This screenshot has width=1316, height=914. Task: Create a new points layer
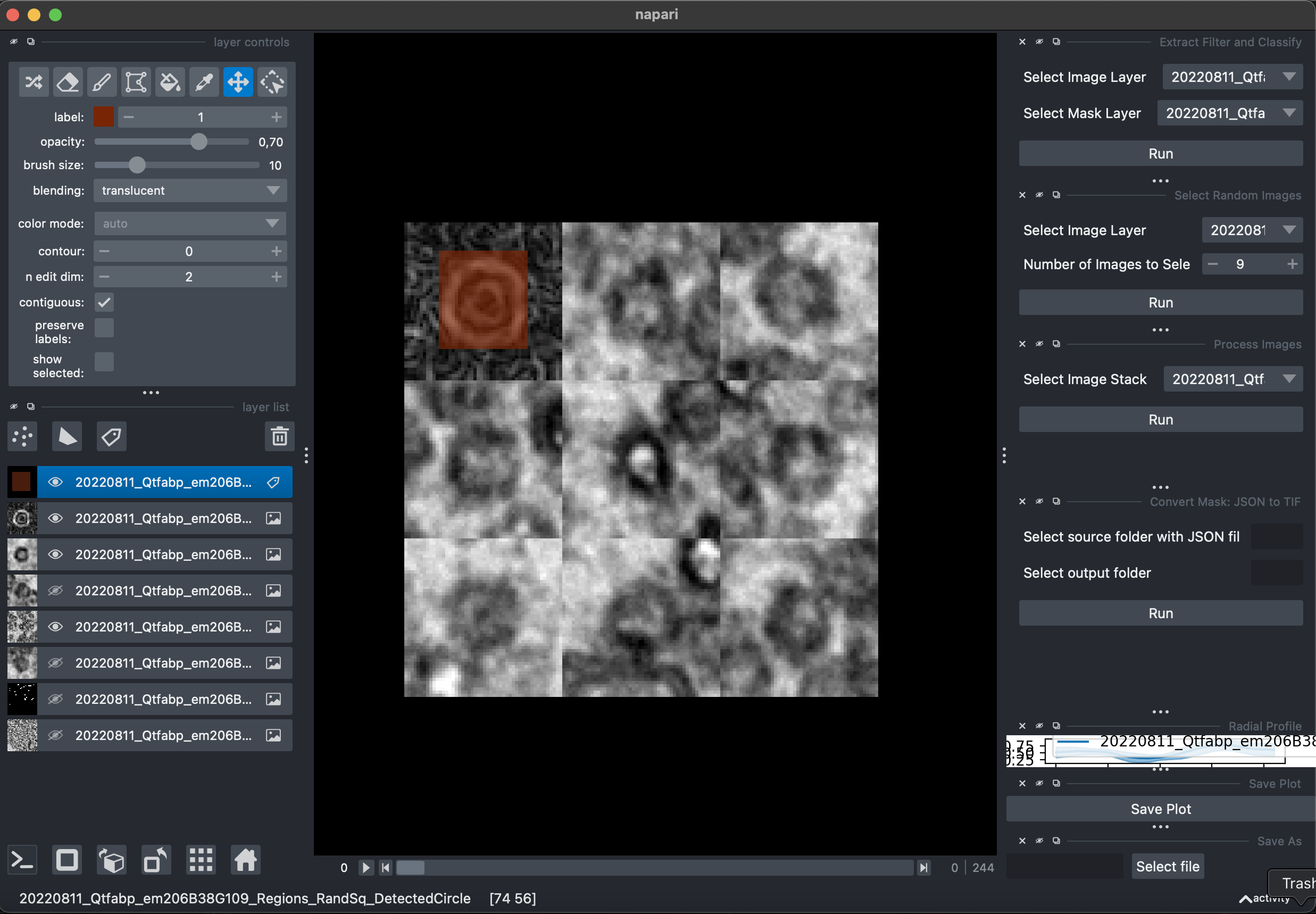pos(23,436)
